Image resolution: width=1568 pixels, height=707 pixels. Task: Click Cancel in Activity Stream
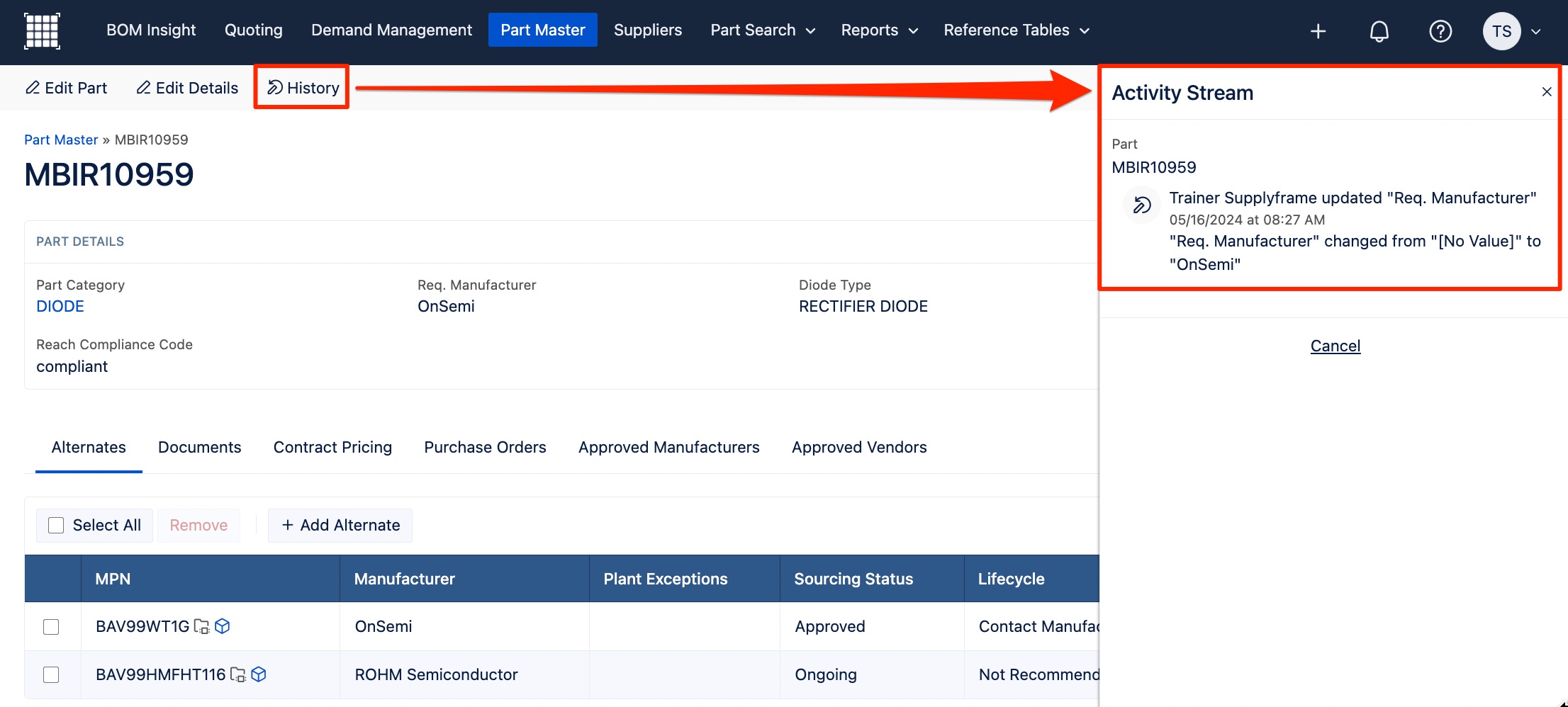click(1335, 346)
